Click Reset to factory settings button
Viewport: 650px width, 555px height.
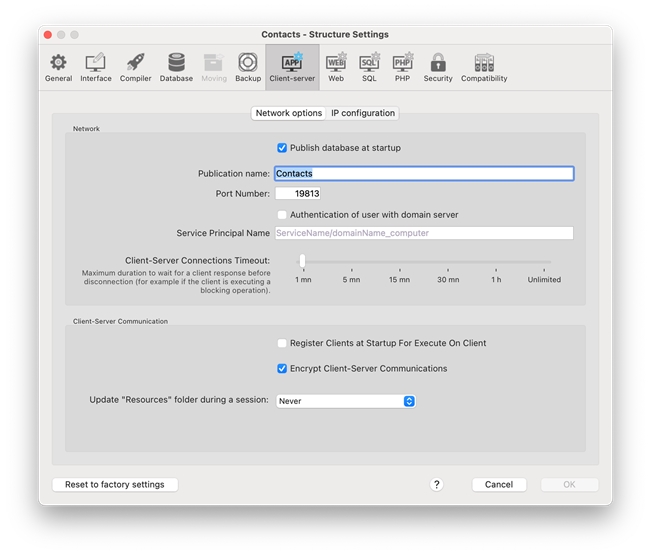point(115,485)
